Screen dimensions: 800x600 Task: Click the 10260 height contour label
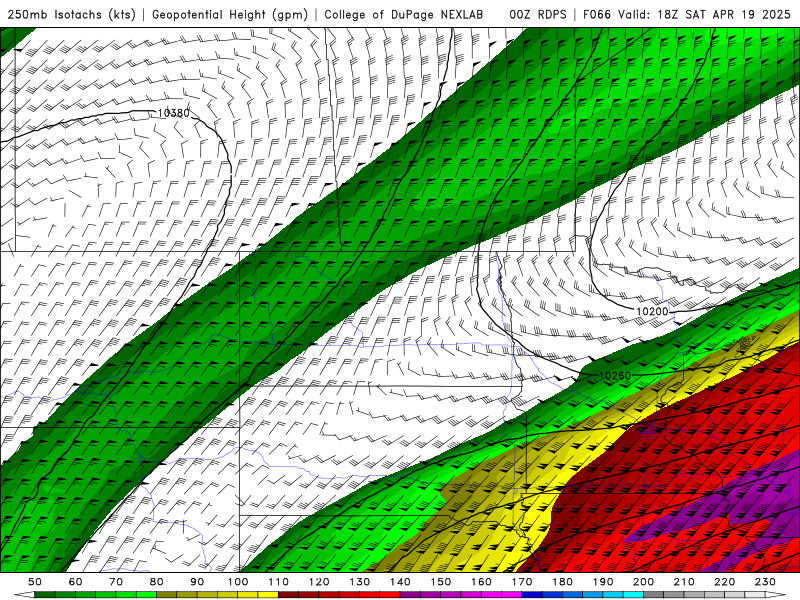click(615, 376)
